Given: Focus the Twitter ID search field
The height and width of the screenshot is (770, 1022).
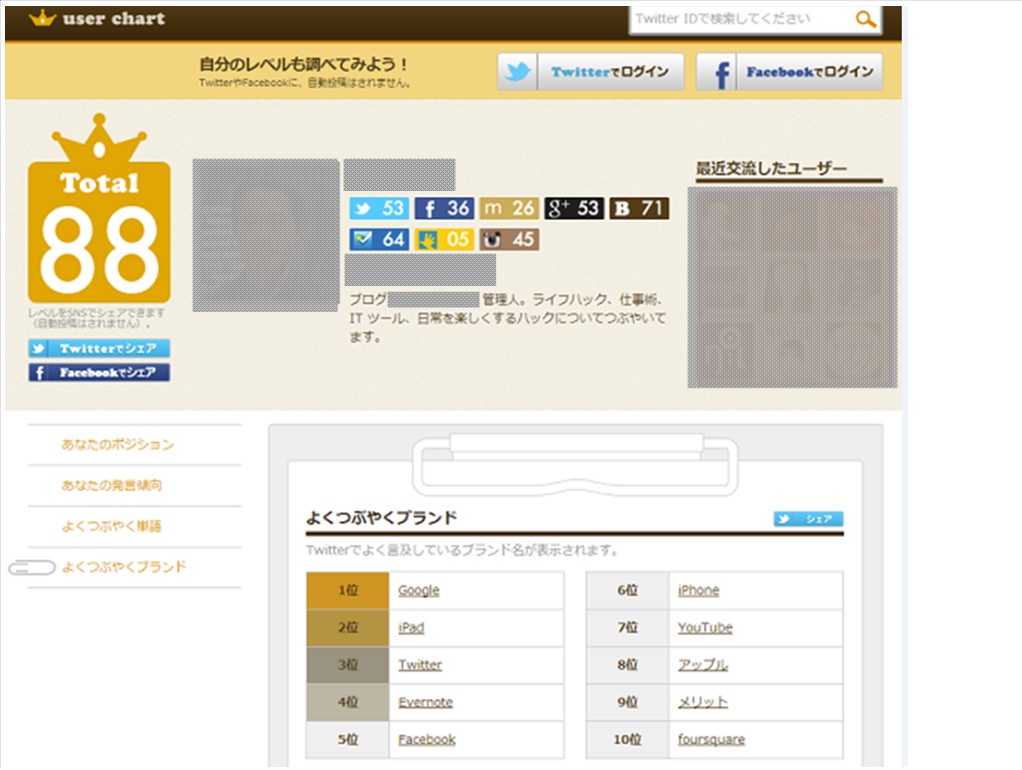Looking at the screenshot, I should pos(740,19).
